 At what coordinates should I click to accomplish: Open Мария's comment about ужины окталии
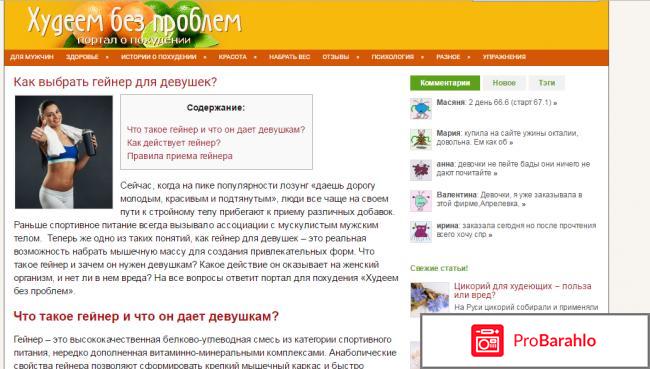[507, 138]
